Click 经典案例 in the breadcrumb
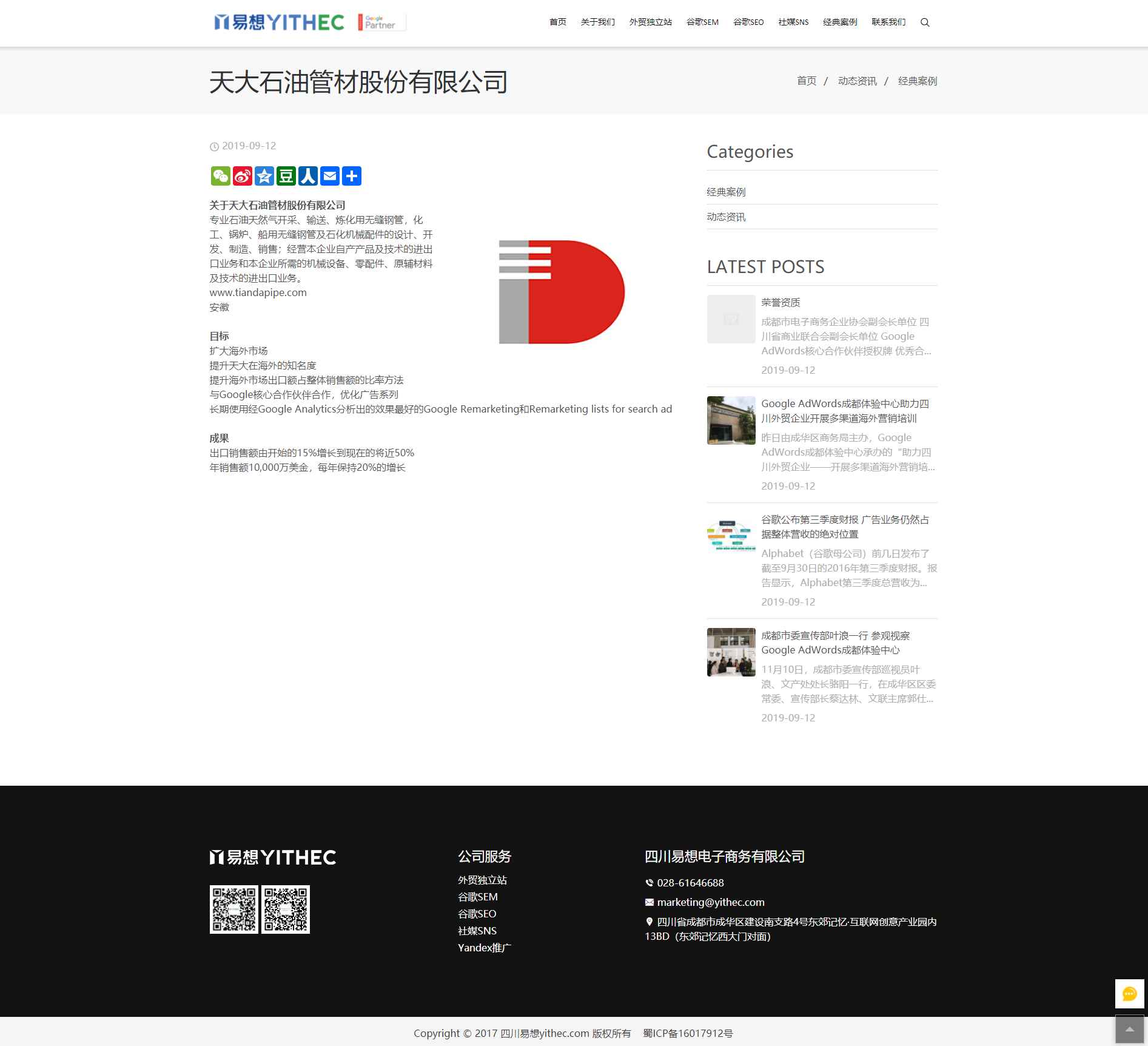1148x1046 pixels. [x=918, y=81]
